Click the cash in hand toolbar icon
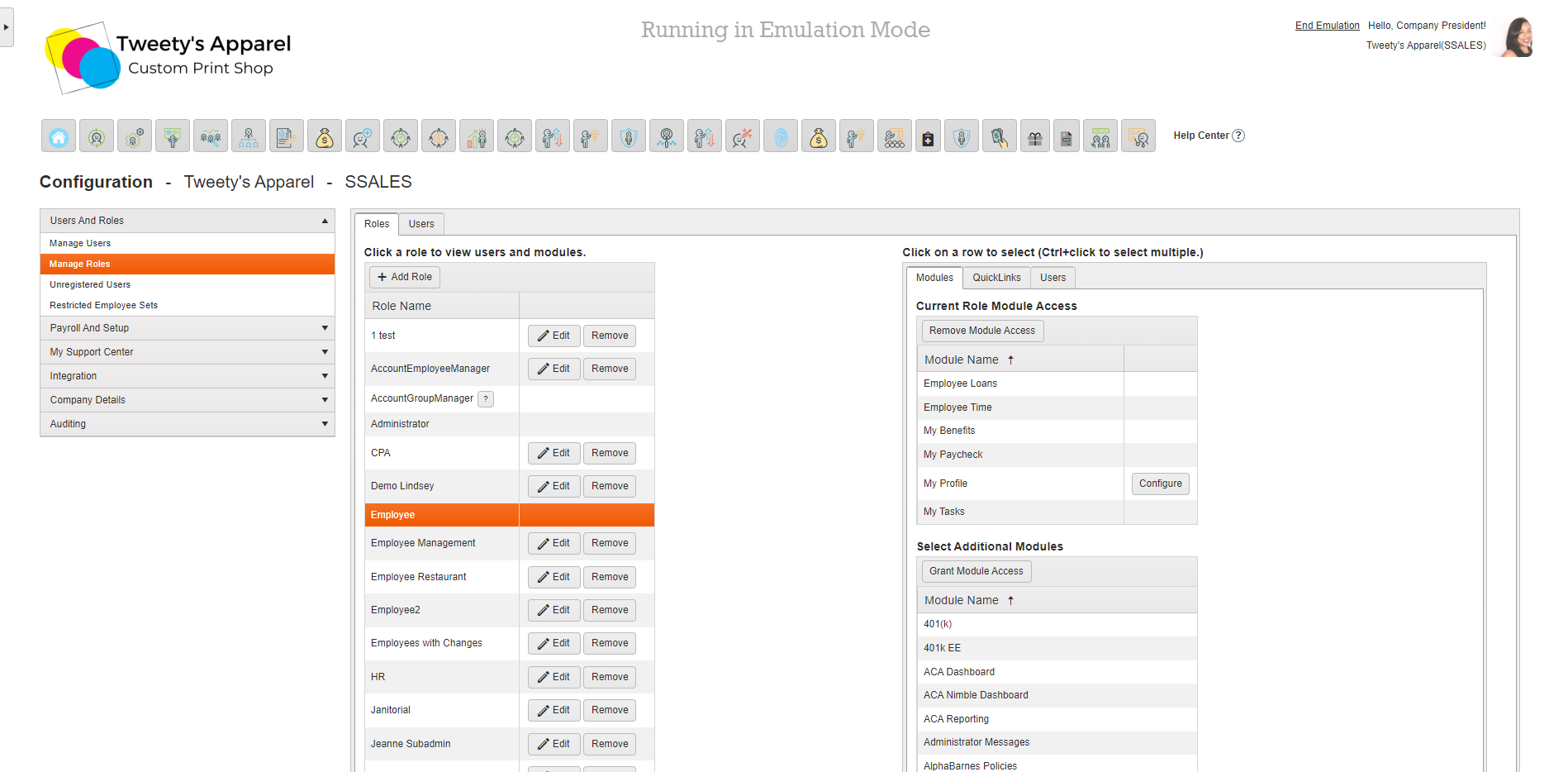This screenshot has width=1568, height=772. [x=1000, y=136]
